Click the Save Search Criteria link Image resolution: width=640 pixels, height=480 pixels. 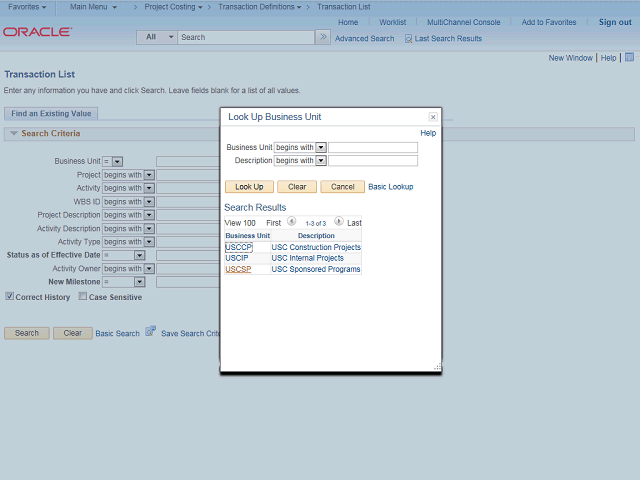[190, 334]
